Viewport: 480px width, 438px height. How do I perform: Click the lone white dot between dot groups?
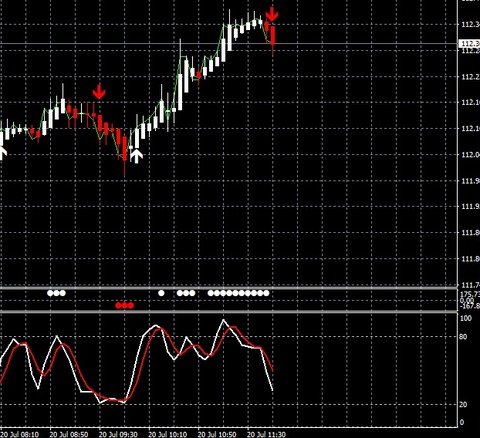click(x=161, y=293)
